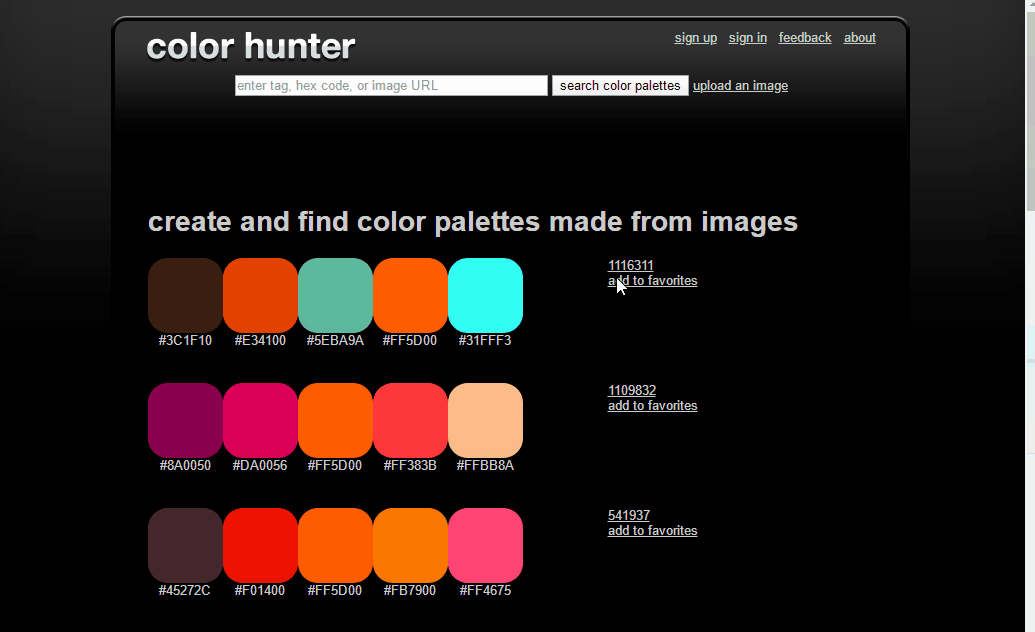Select the #E34100 orange-red swatch
1035x632 pixels.
260,295
